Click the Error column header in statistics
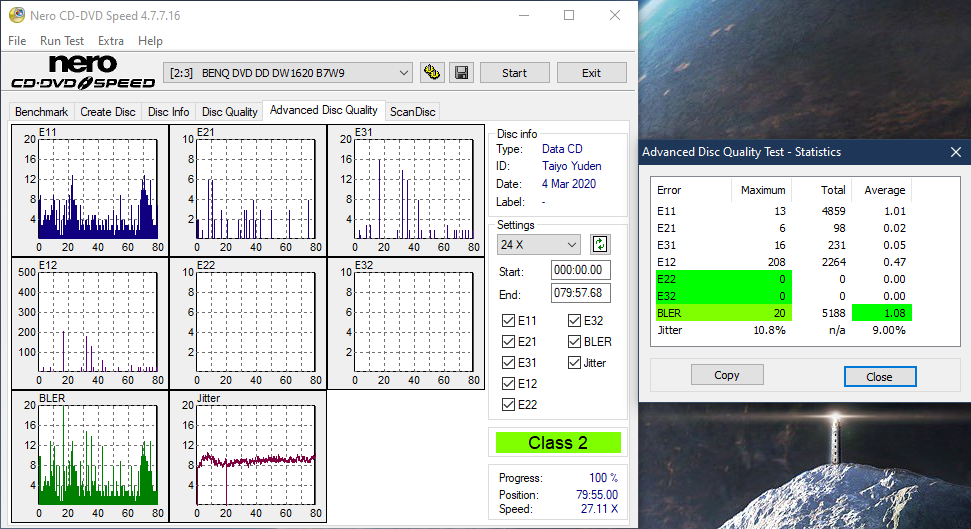The image size is (971, 529). (669, 190)
